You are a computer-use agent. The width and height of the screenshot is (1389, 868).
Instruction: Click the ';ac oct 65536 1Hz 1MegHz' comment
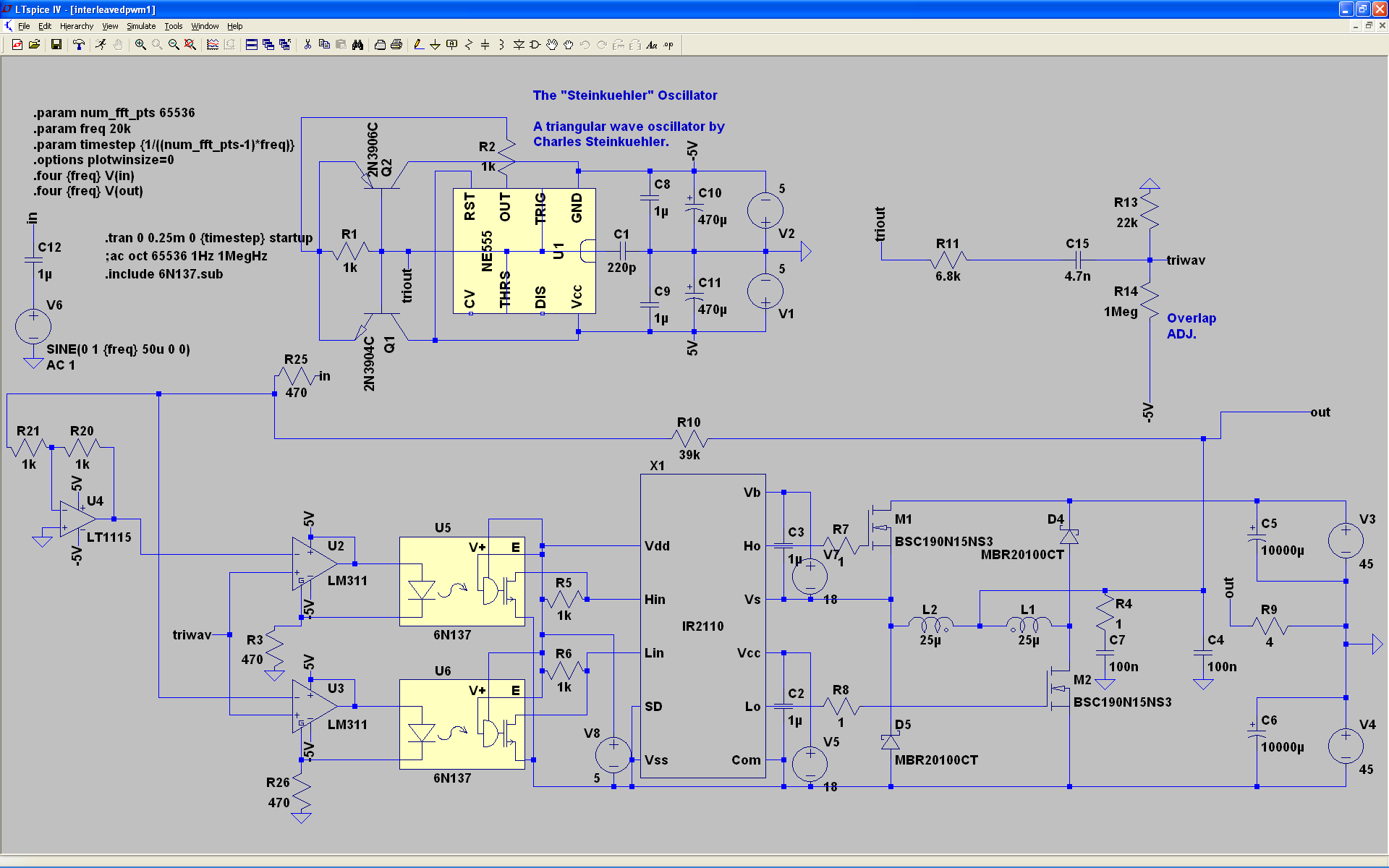click(x=186, y=256)
